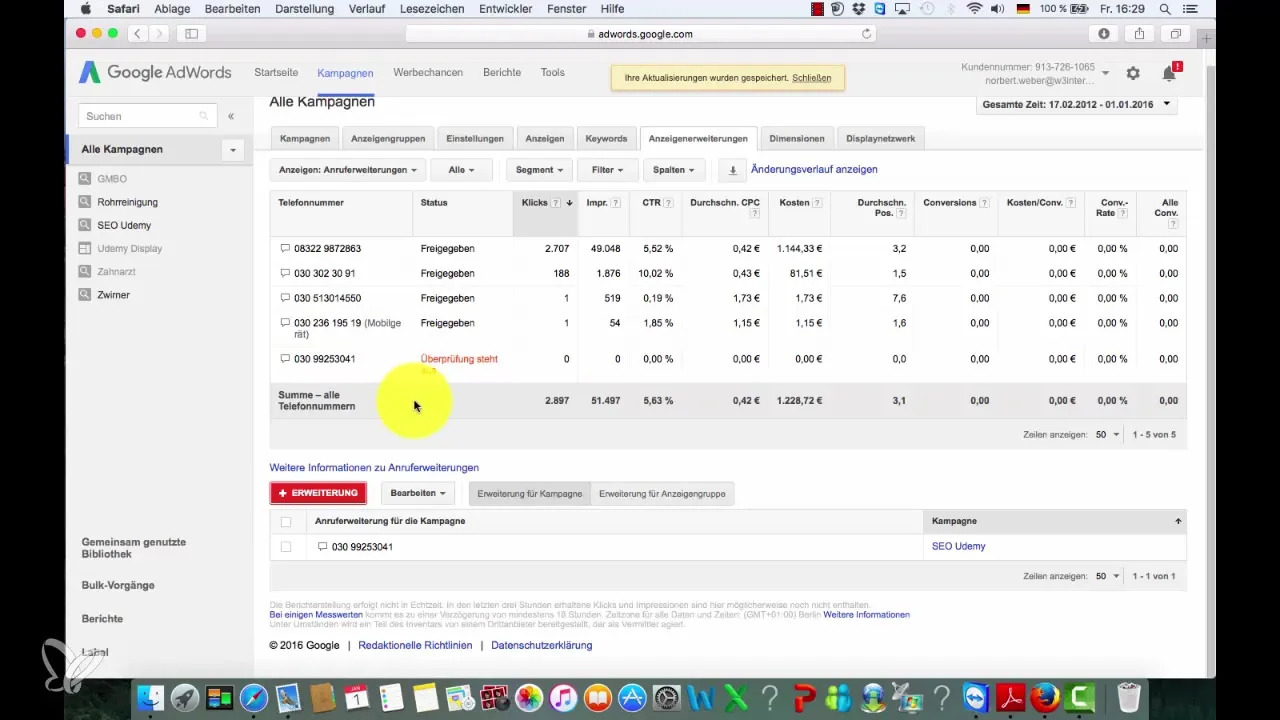The width and height of the screenshot is (1280, 720).
Task: Open Redaktionelle Richtlinien footer link
Action: [x=415, y=646]
